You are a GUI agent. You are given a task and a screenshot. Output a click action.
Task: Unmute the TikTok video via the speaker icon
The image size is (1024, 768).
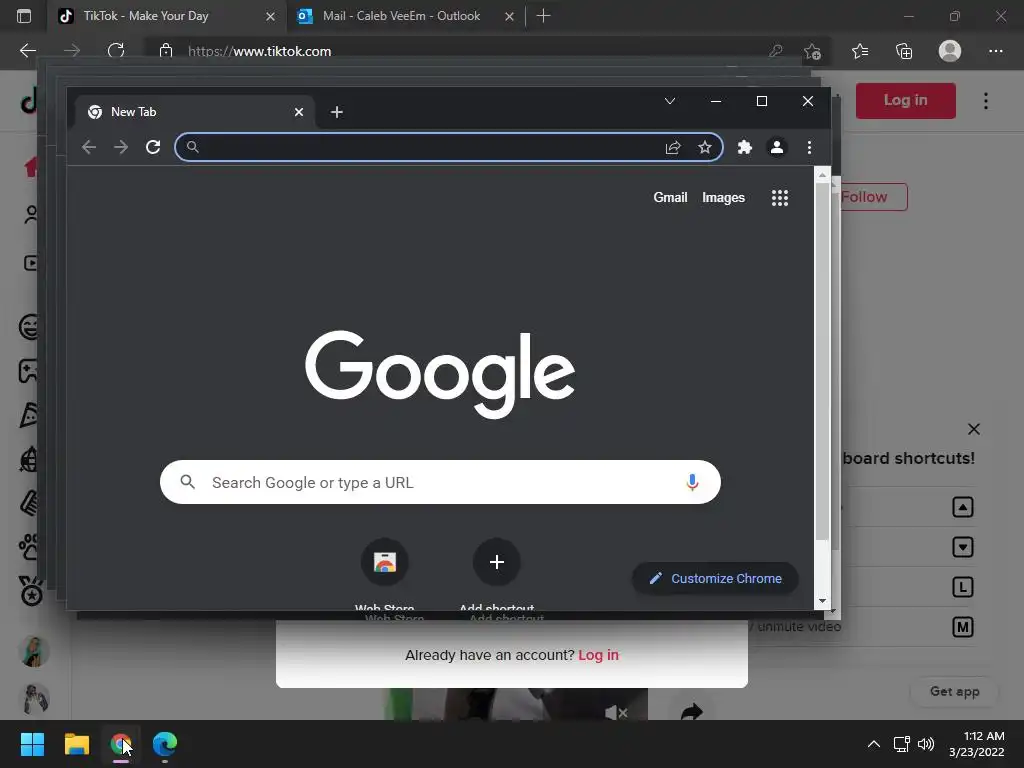pyautogui.click(x=616, y=712)
